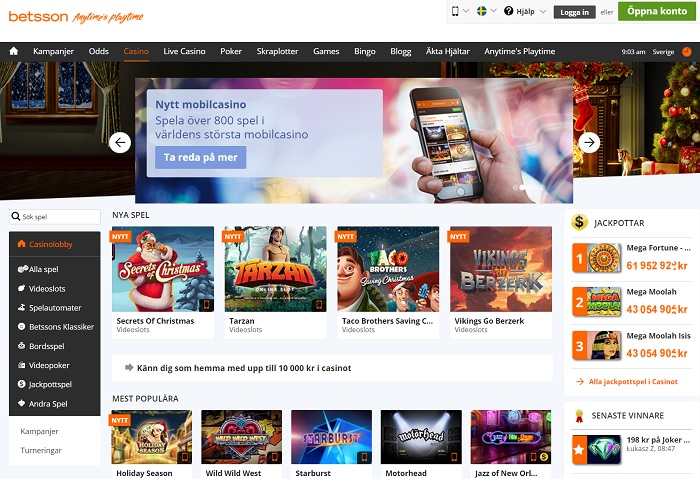Viewport: 700px width, 479px height.
Task: Click the Logga in button
Action: [575, 12]
